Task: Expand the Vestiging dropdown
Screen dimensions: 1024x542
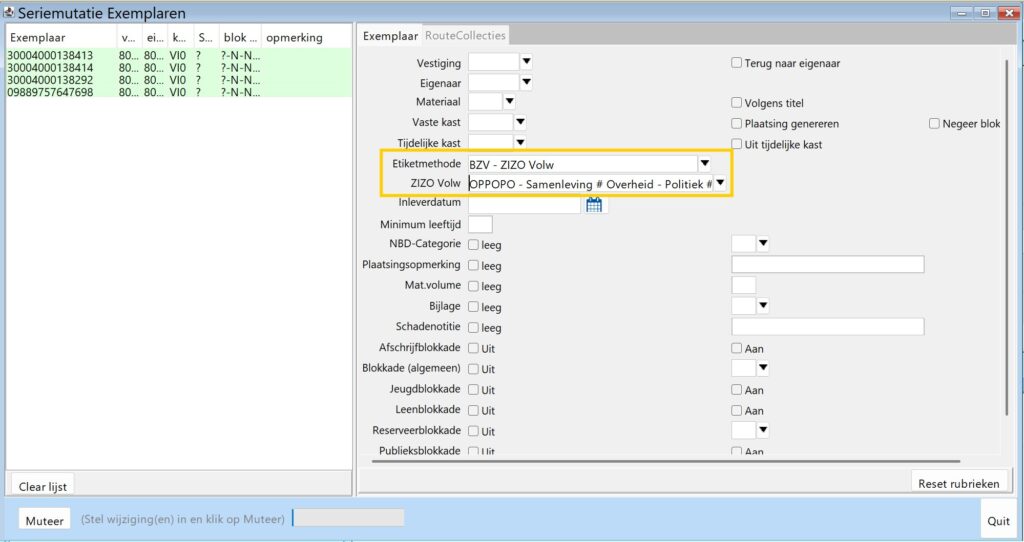Action: point(526,62)
